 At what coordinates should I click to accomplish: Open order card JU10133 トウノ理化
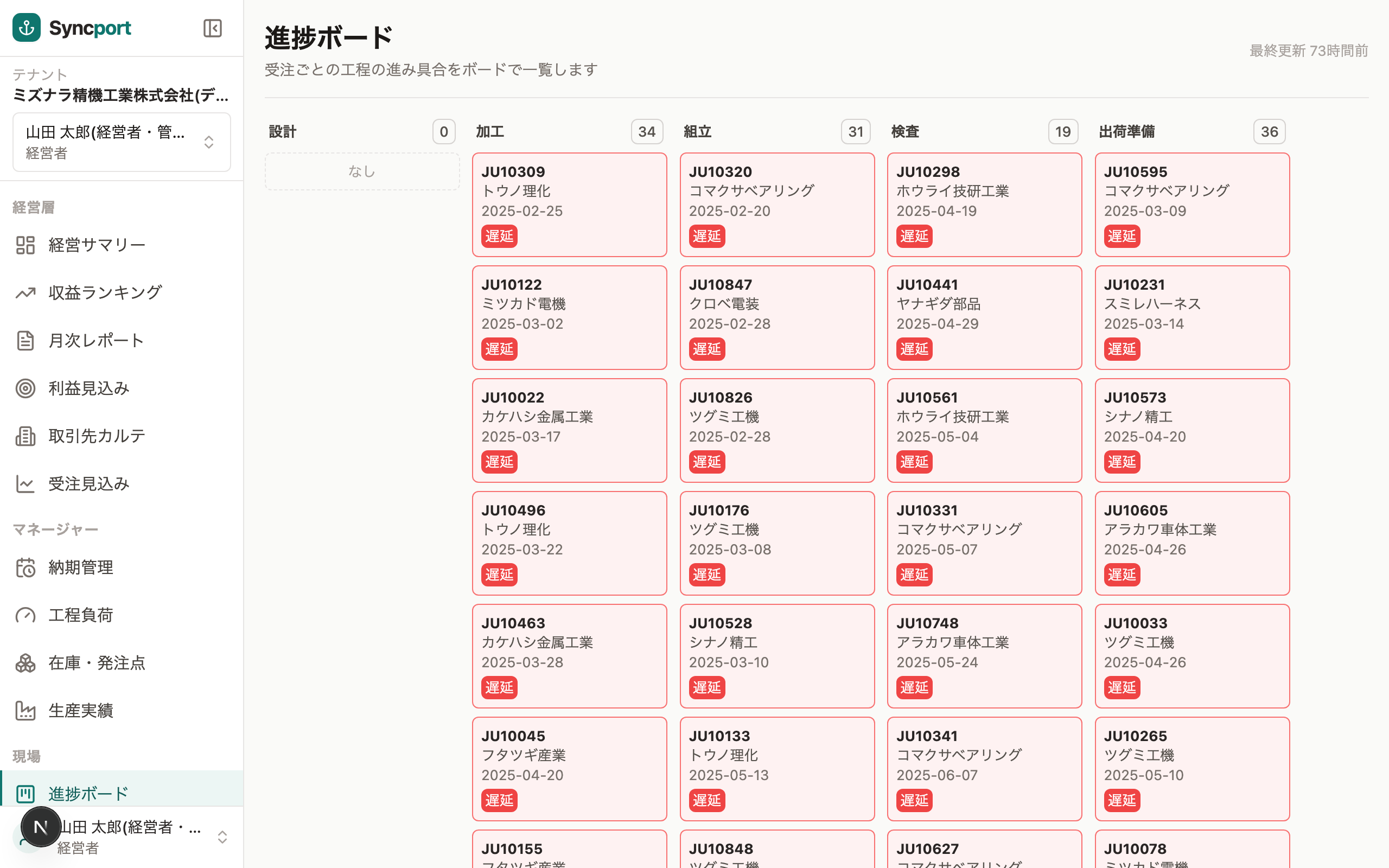777,769
